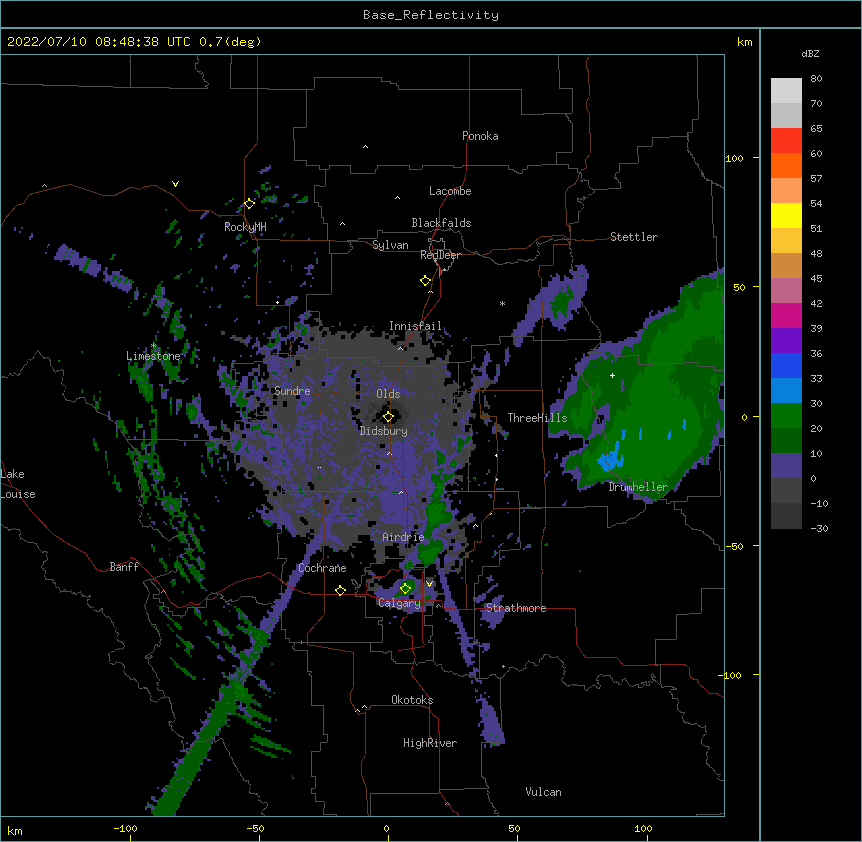Pick the red 60–65 dBZ legend swatch

tap(786, 141)
